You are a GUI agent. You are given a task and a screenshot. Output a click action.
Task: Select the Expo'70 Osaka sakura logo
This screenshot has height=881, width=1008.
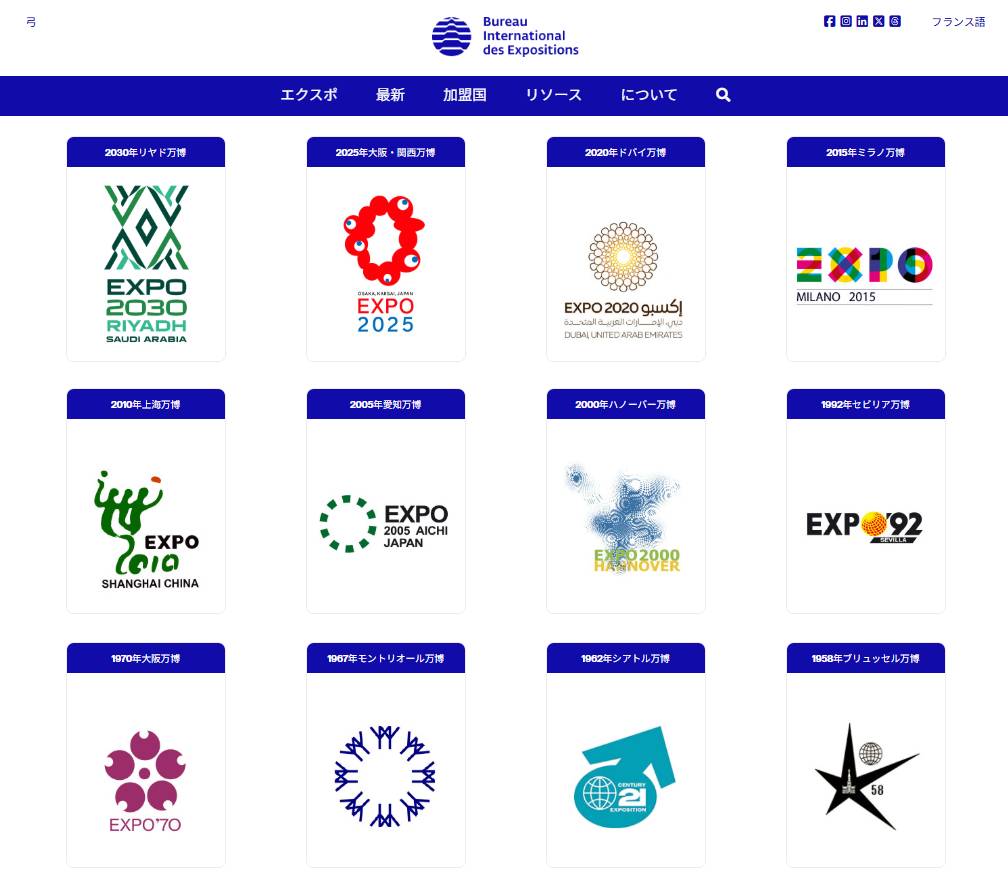coord(145,781)
